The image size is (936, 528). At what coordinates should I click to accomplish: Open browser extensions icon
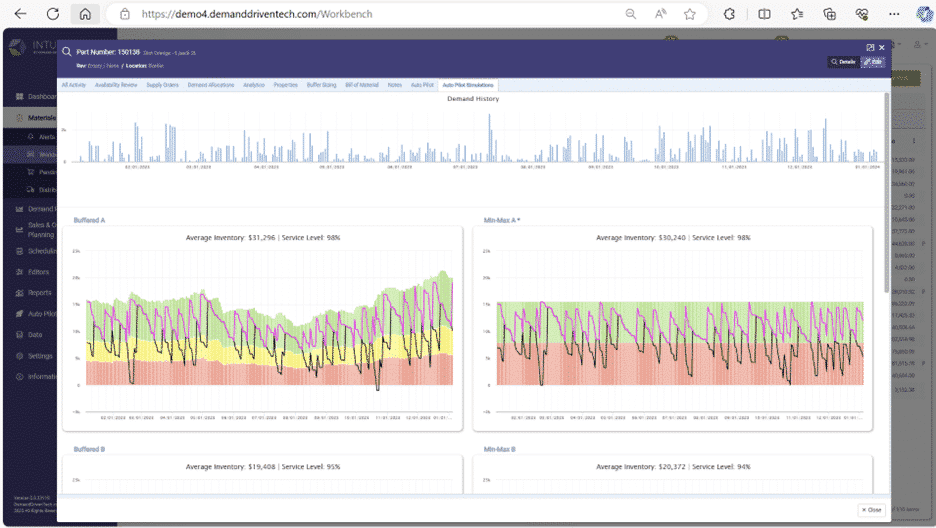[x=729, y=14]
